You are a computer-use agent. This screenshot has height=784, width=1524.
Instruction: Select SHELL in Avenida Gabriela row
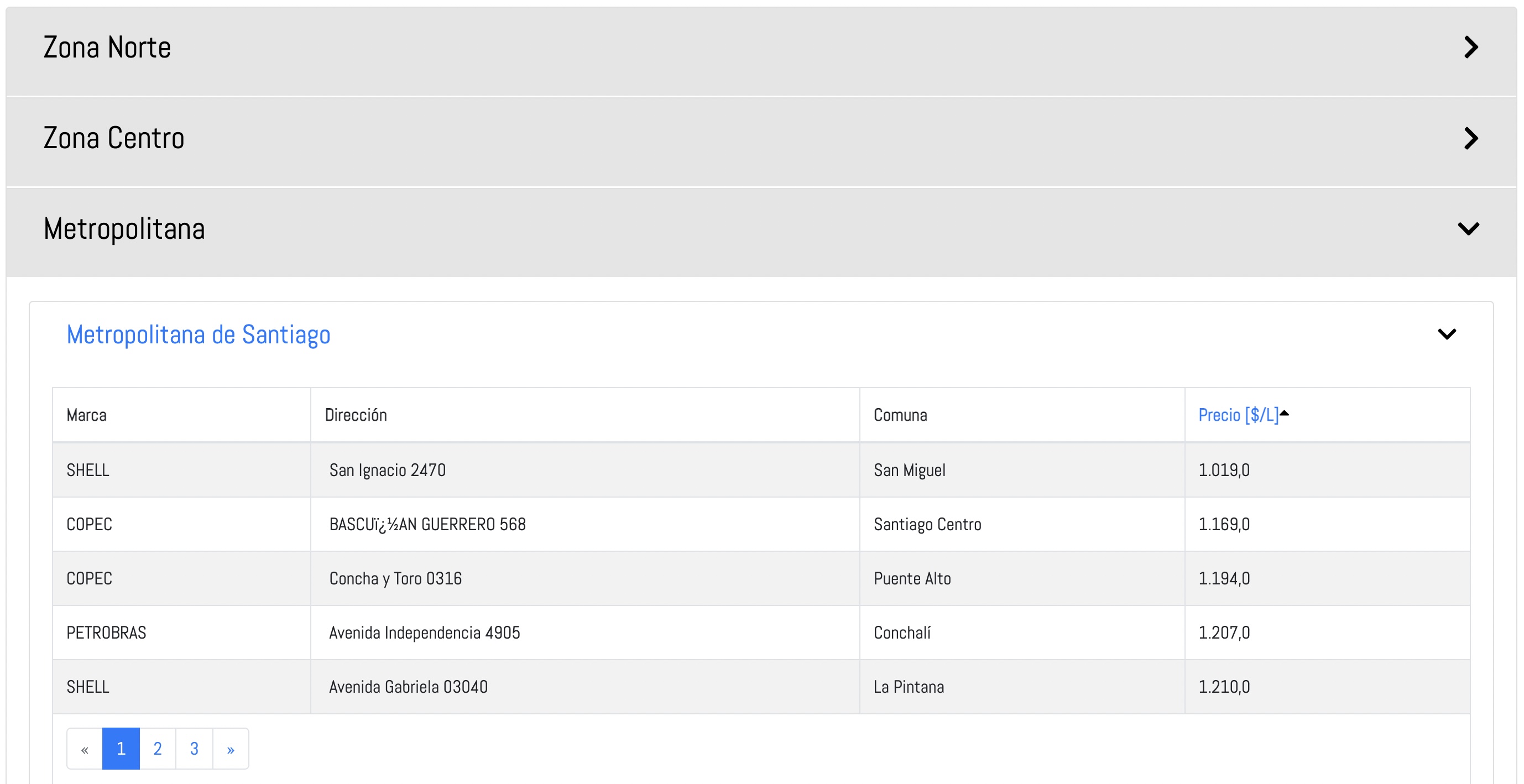click(x=87, y=688)
